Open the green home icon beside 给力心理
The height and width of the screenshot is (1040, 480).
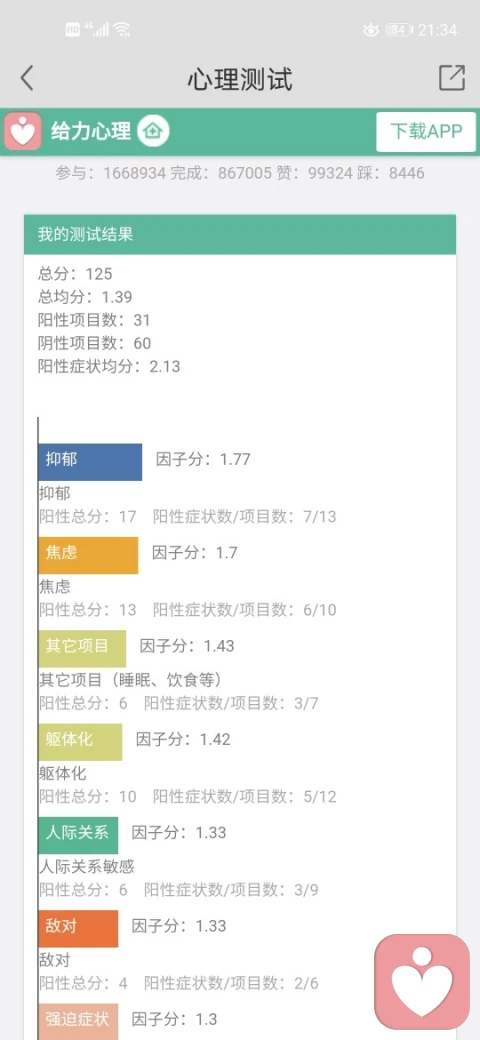153,131
